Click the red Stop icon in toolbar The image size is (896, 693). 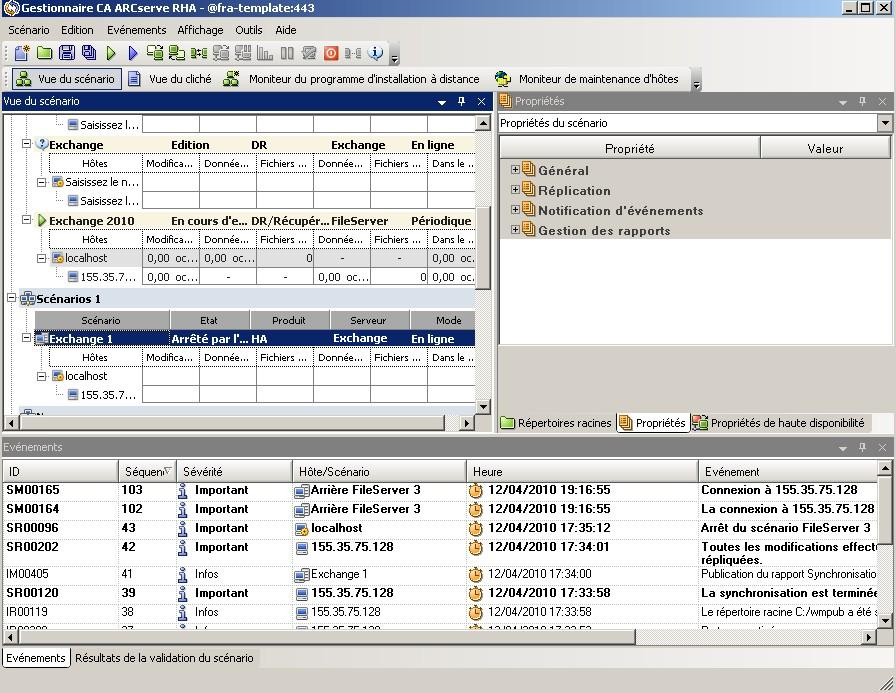(331, 53)
